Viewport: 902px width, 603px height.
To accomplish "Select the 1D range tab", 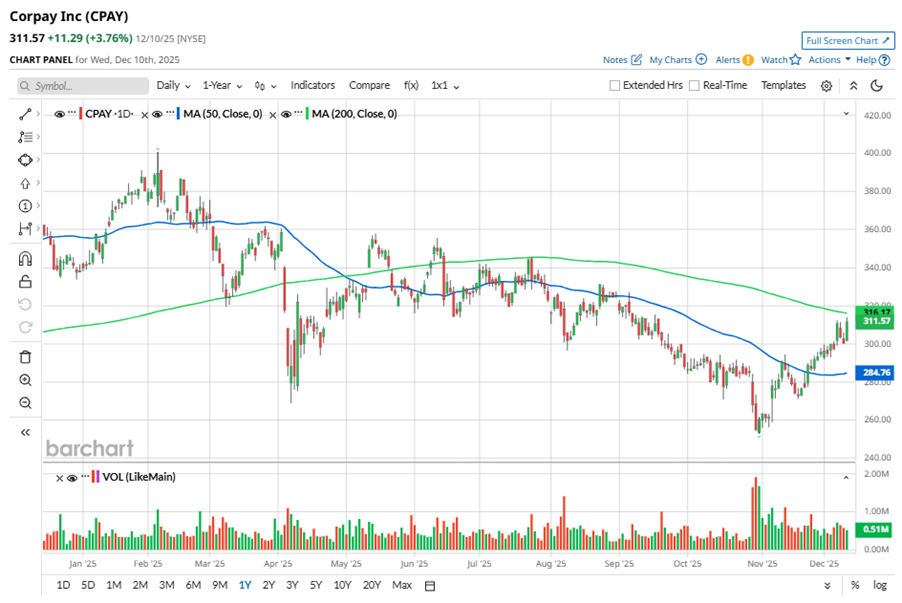I will pos(63,585).
